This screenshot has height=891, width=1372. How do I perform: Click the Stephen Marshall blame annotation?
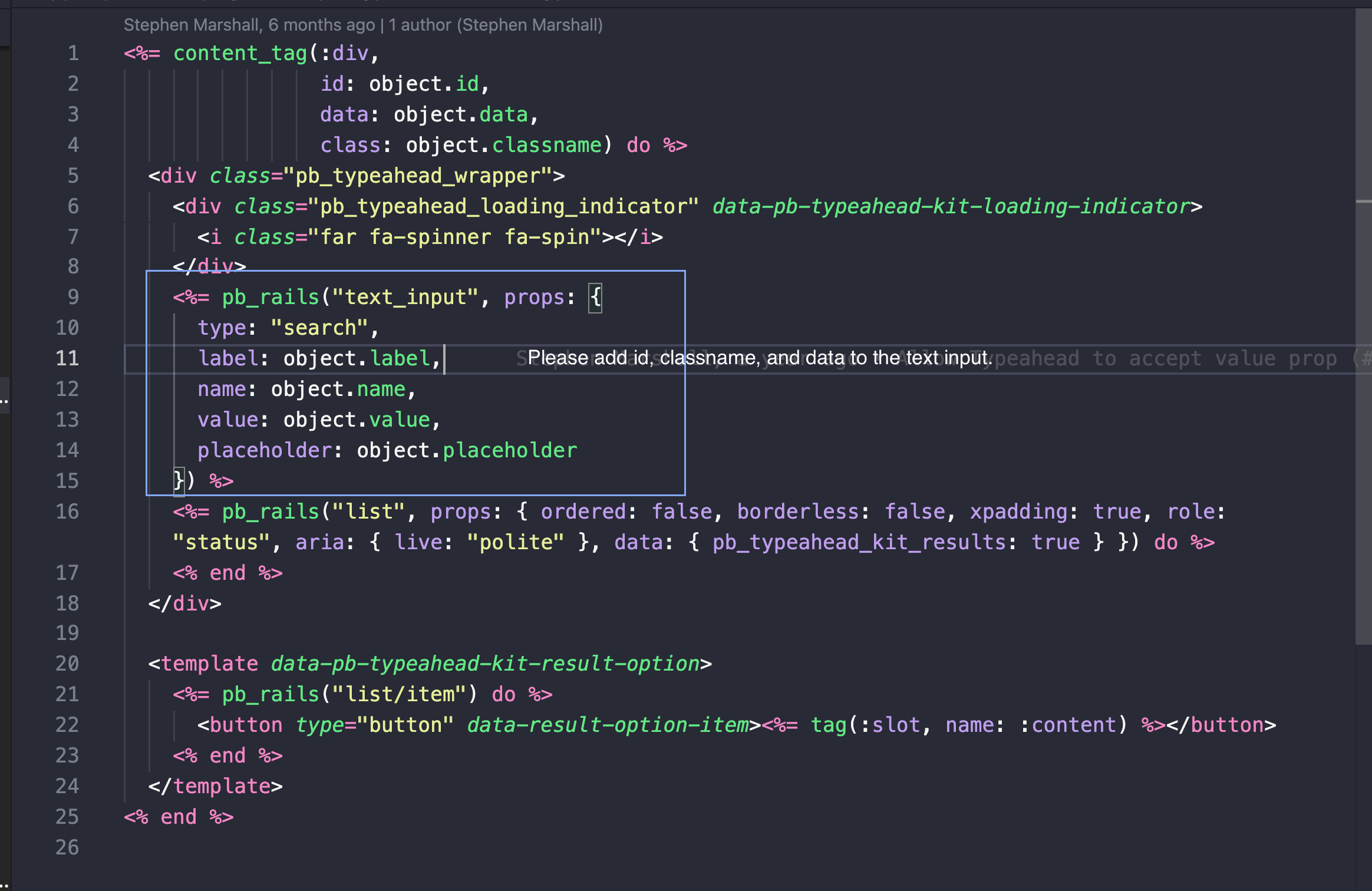tap(364, 25)
